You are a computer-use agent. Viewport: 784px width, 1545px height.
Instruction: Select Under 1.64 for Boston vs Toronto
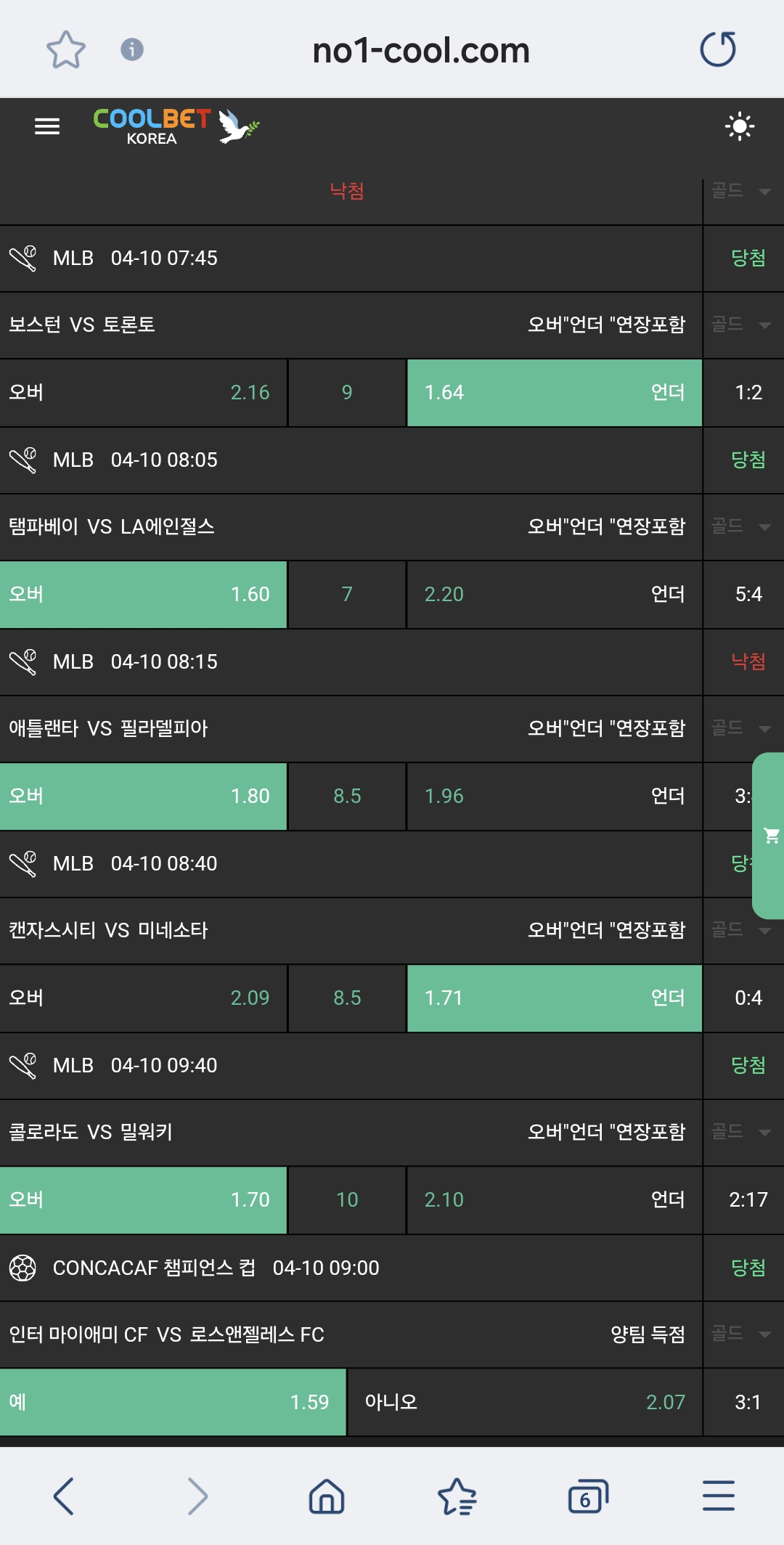554,393
